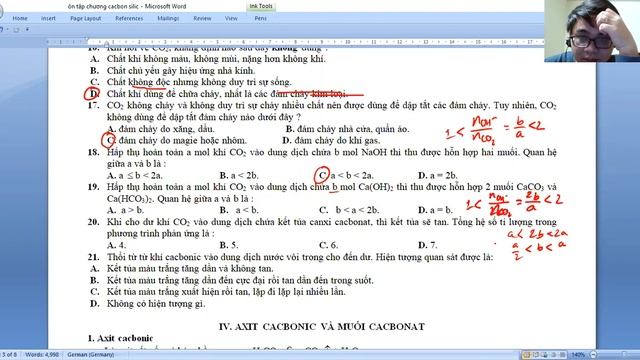The height and width of the screenshot is (360, 640).
Task: Open the Insert ribbon tab
Action: [x=48, y=18]
